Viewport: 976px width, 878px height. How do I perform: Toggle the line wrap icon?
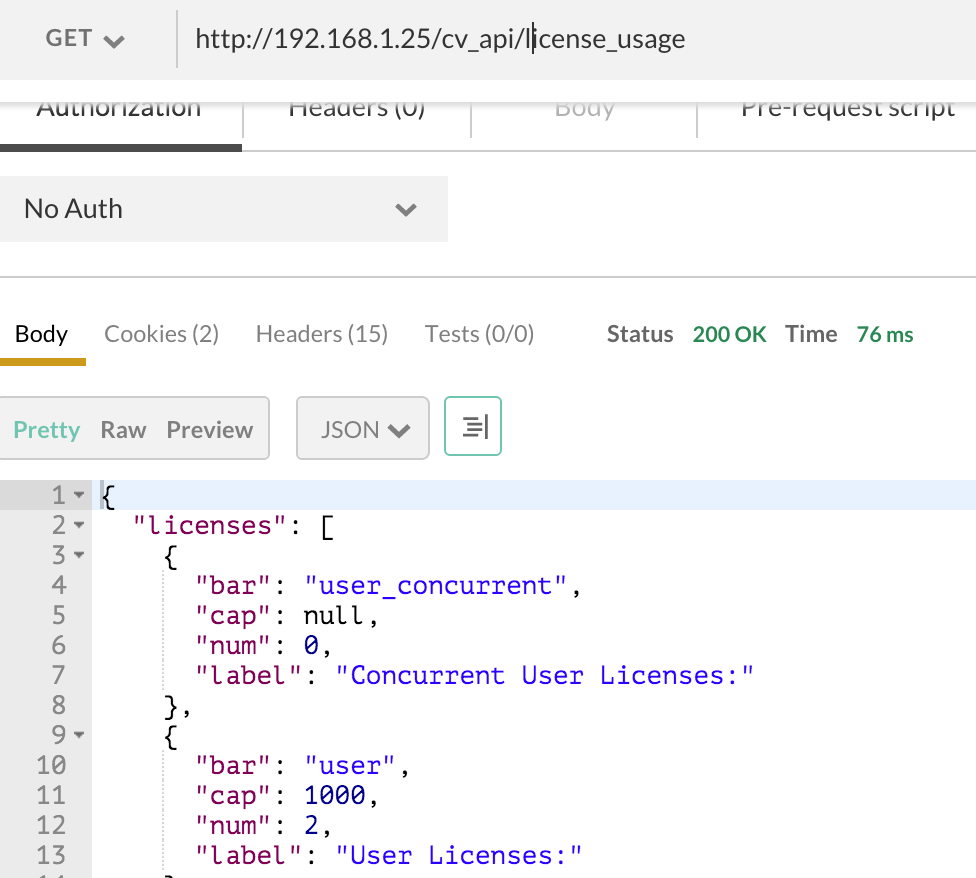tap(473, 428)
